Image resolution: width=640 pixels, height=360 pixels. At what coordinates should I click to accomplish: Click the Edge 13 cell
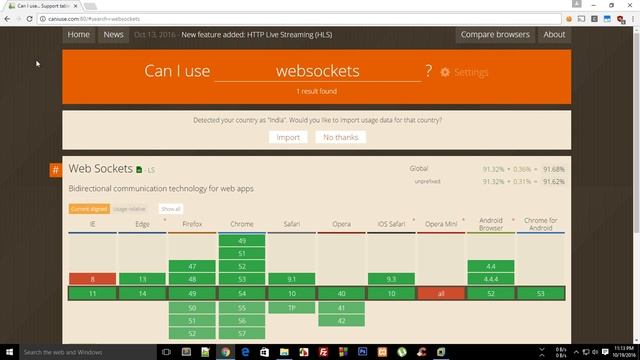[x=142, y=279]
